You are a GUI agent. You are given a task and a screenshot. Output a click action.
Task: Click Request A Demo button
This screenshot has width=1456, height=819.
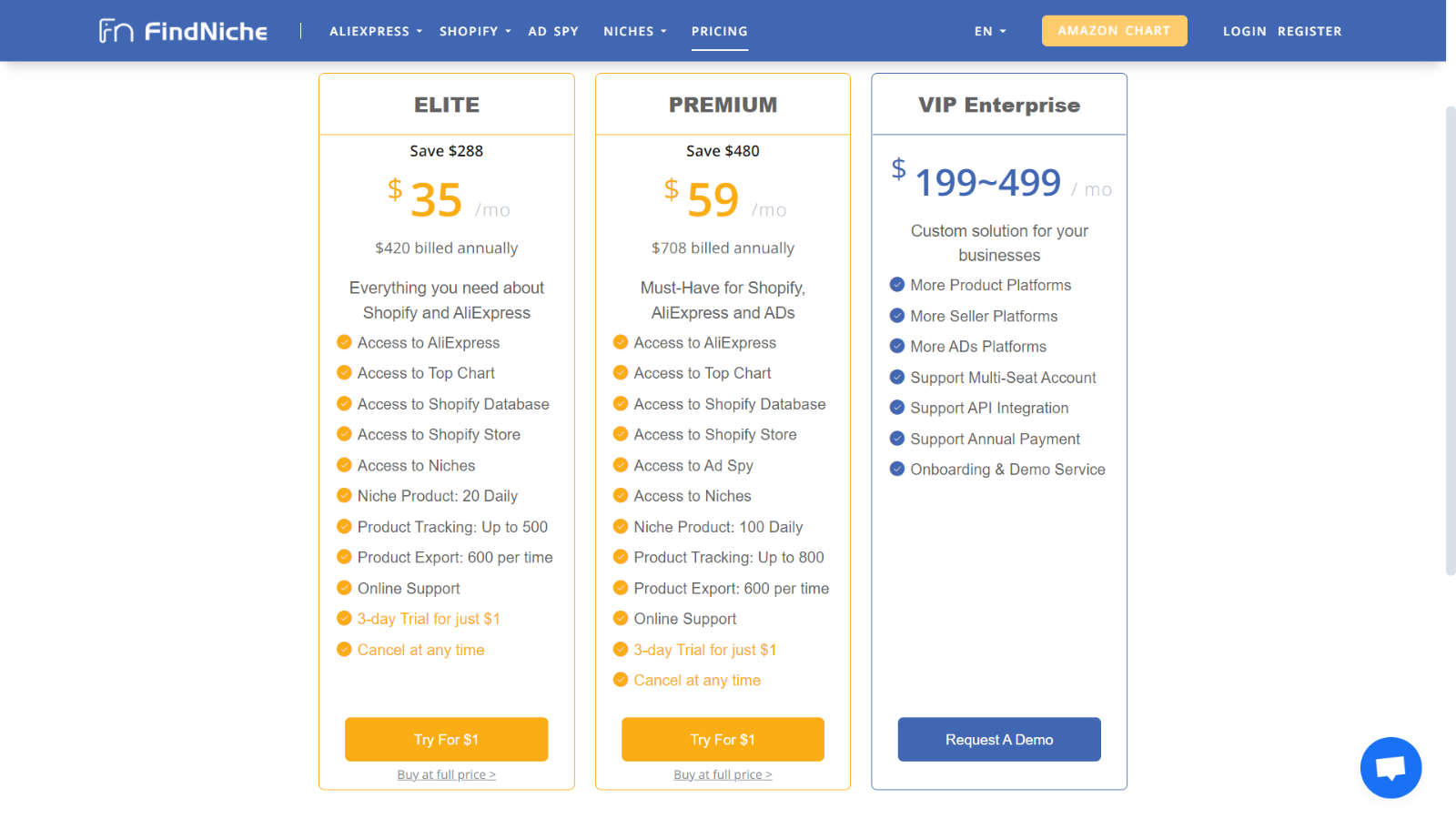coord(999,739)
